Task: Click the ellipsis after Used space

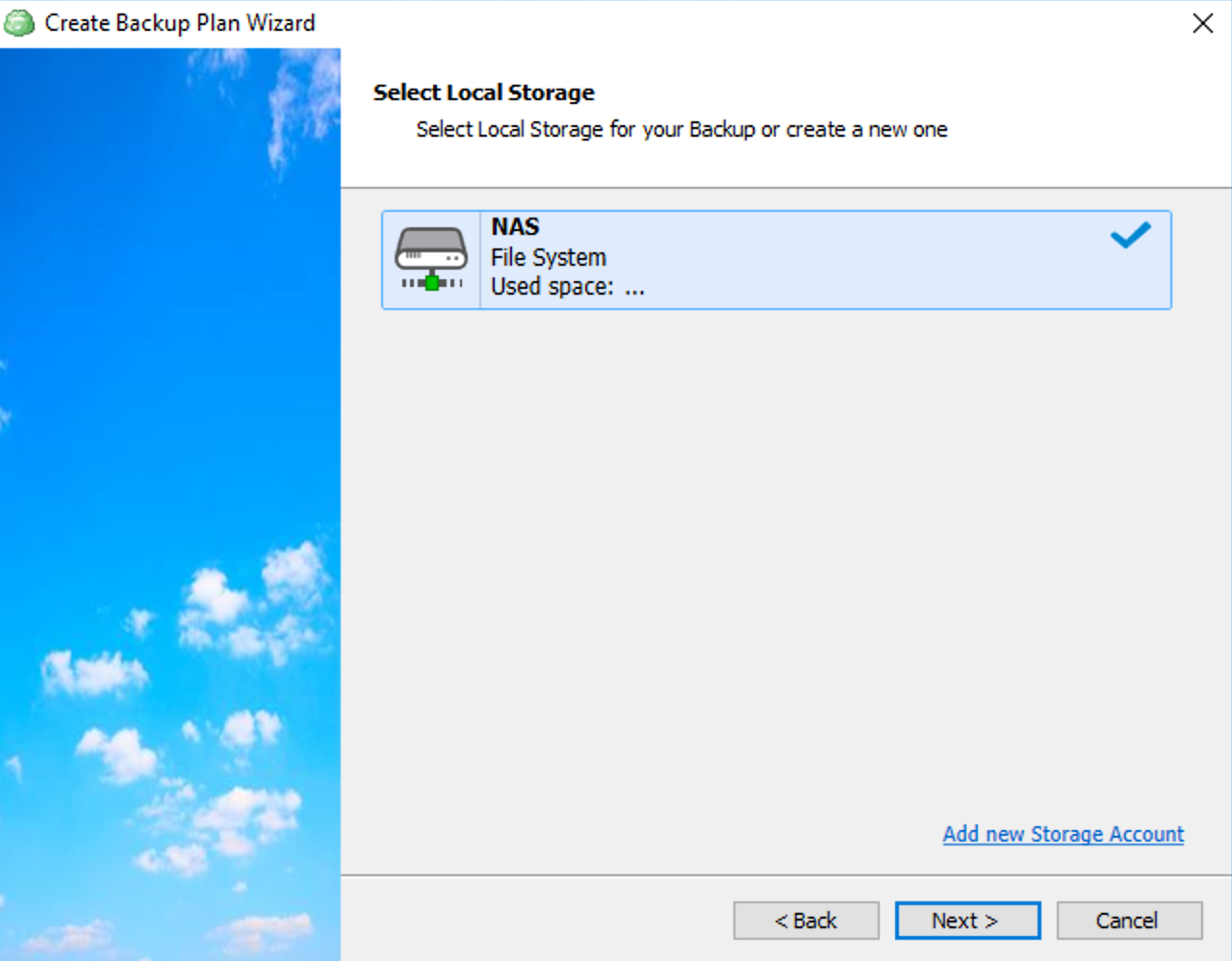Action: coord(634,289)
